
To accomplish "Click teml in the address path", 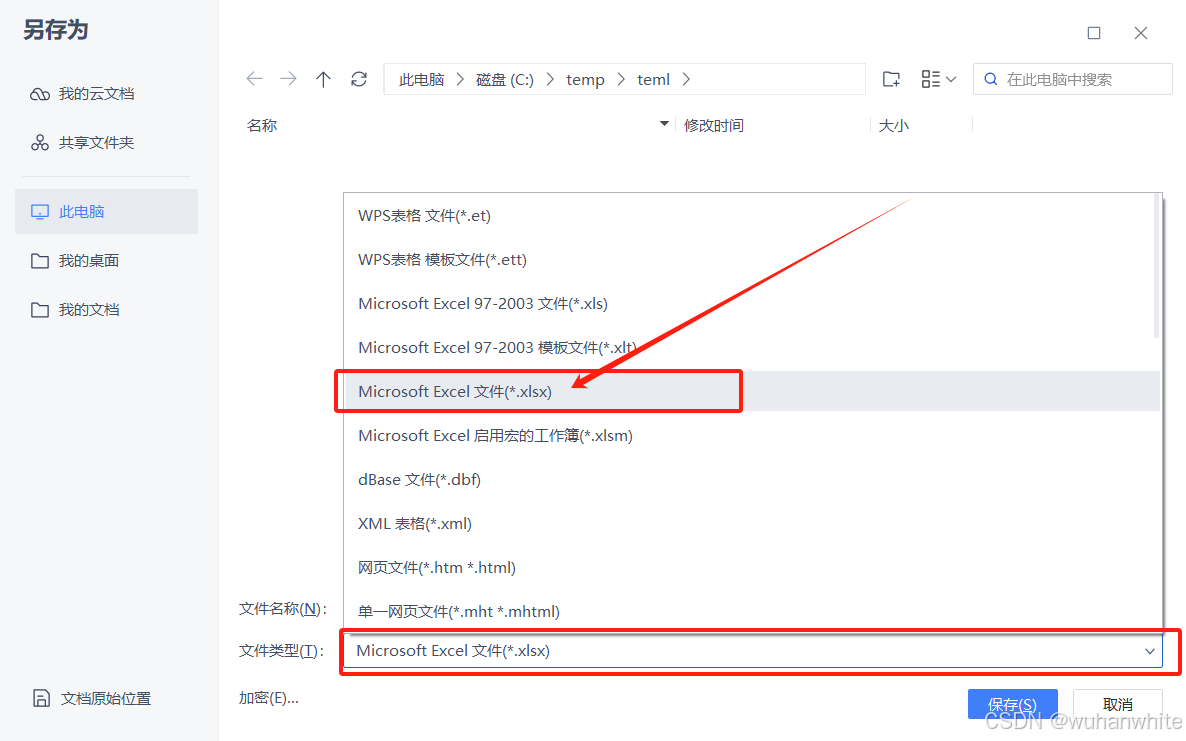I will (x=654, y=79).
